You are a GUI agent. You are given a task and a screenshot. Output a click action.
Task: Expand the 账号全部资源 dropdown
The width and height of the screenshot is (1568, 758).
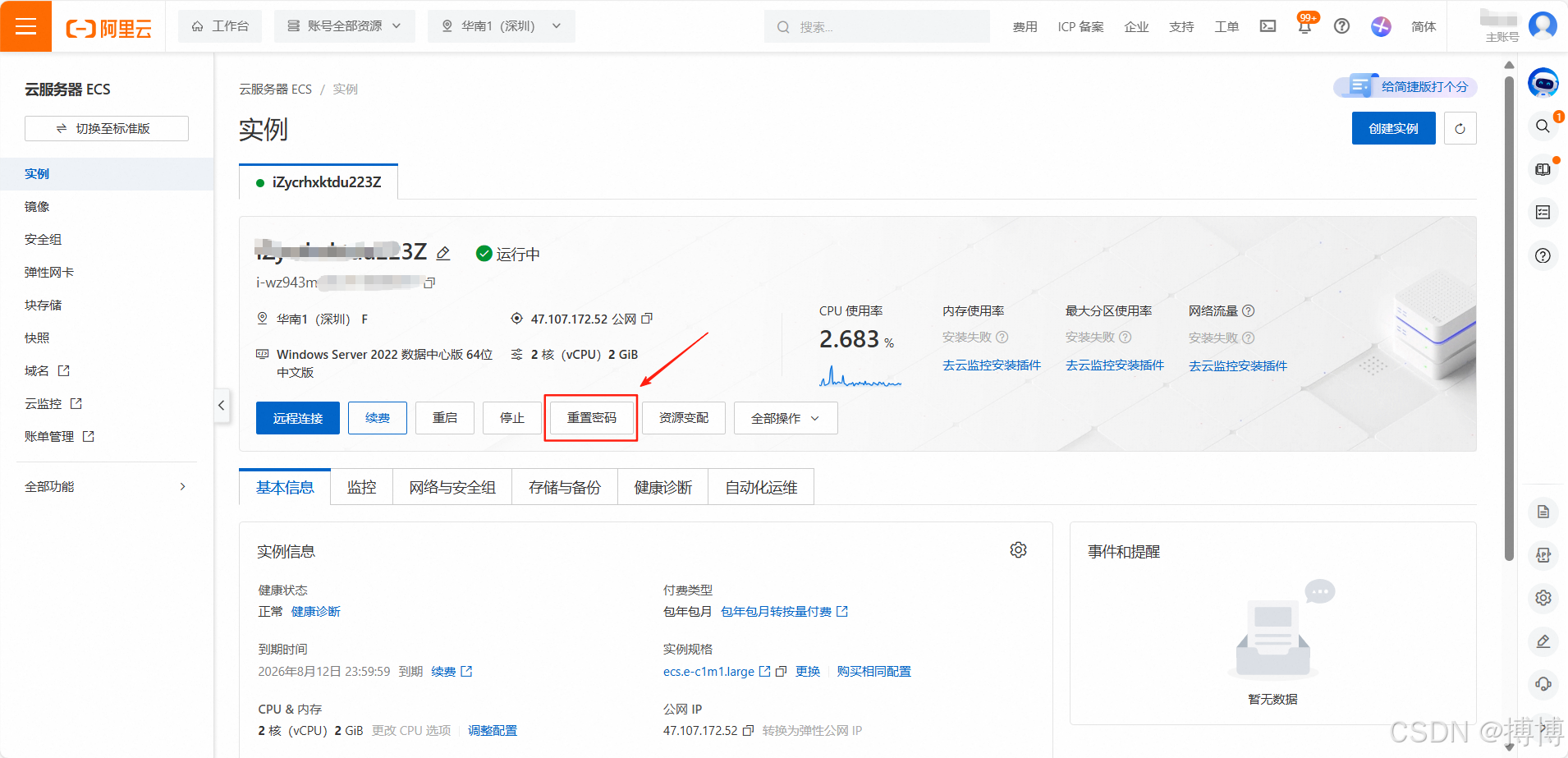(344, 25)
